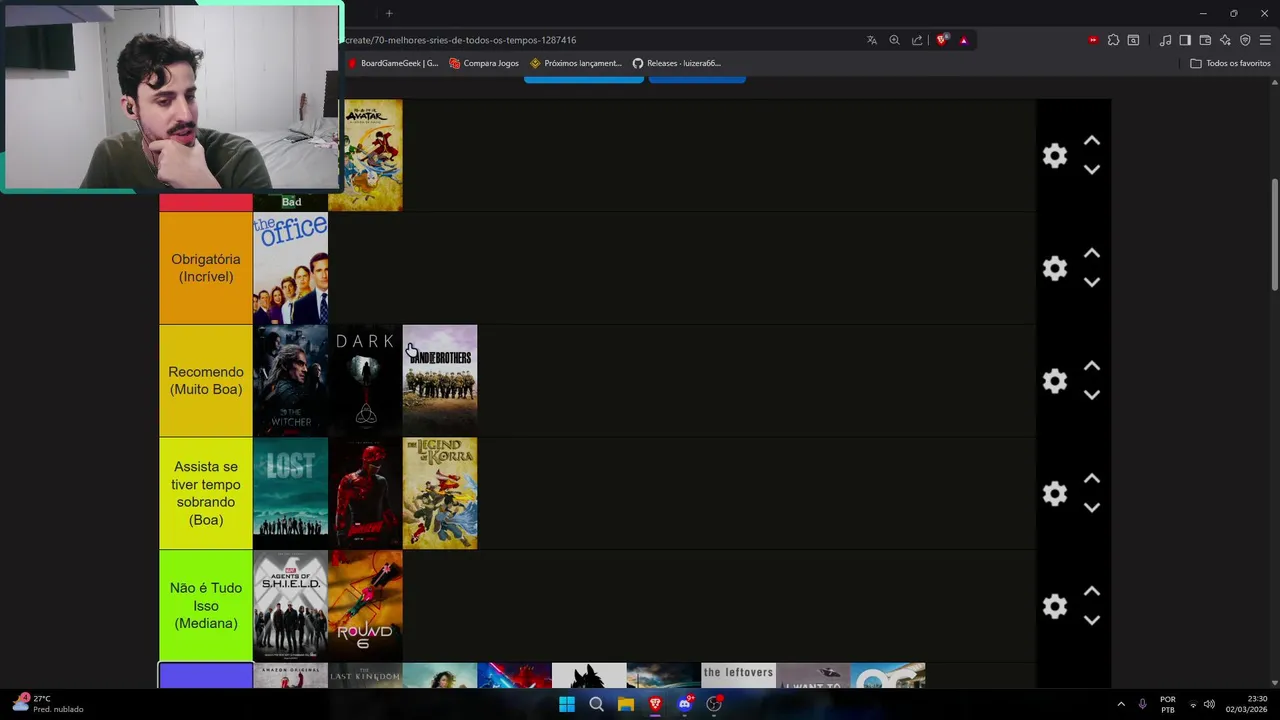The height and width of the screenshot is (720, 1280).
Task: Open the Brave Shields lion icon
Action: click(x=941, y=40)
